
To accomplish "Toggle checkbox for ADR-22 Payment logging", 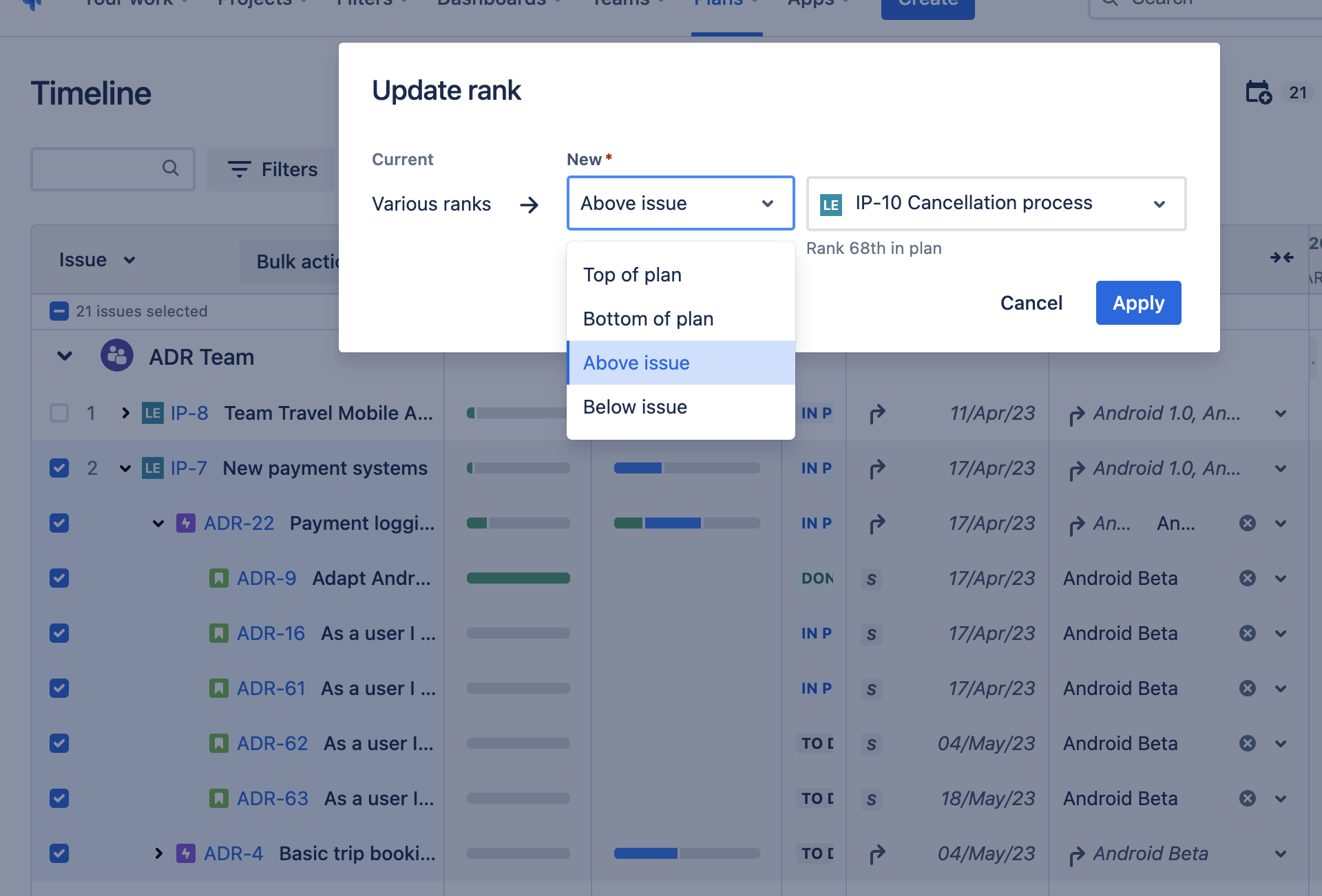I will pos(61,523).
